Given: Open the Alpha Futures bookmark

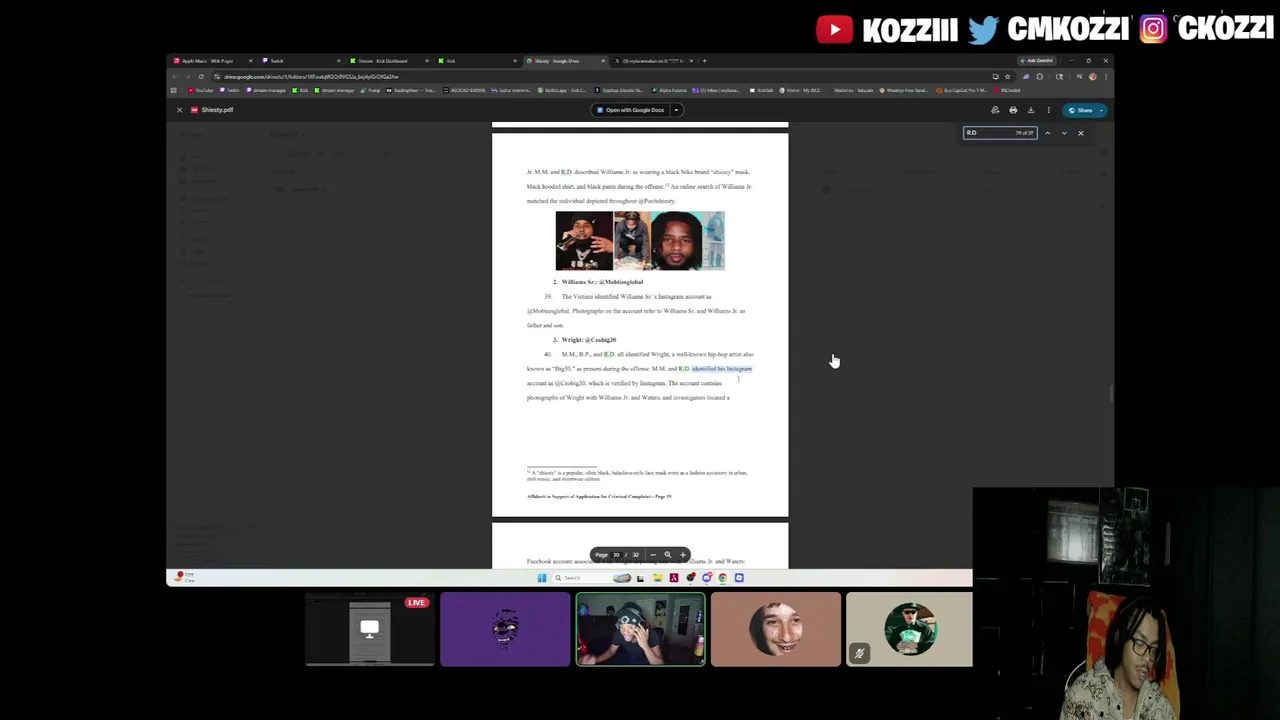Looking at the screenshot, I should coord(670,90).
